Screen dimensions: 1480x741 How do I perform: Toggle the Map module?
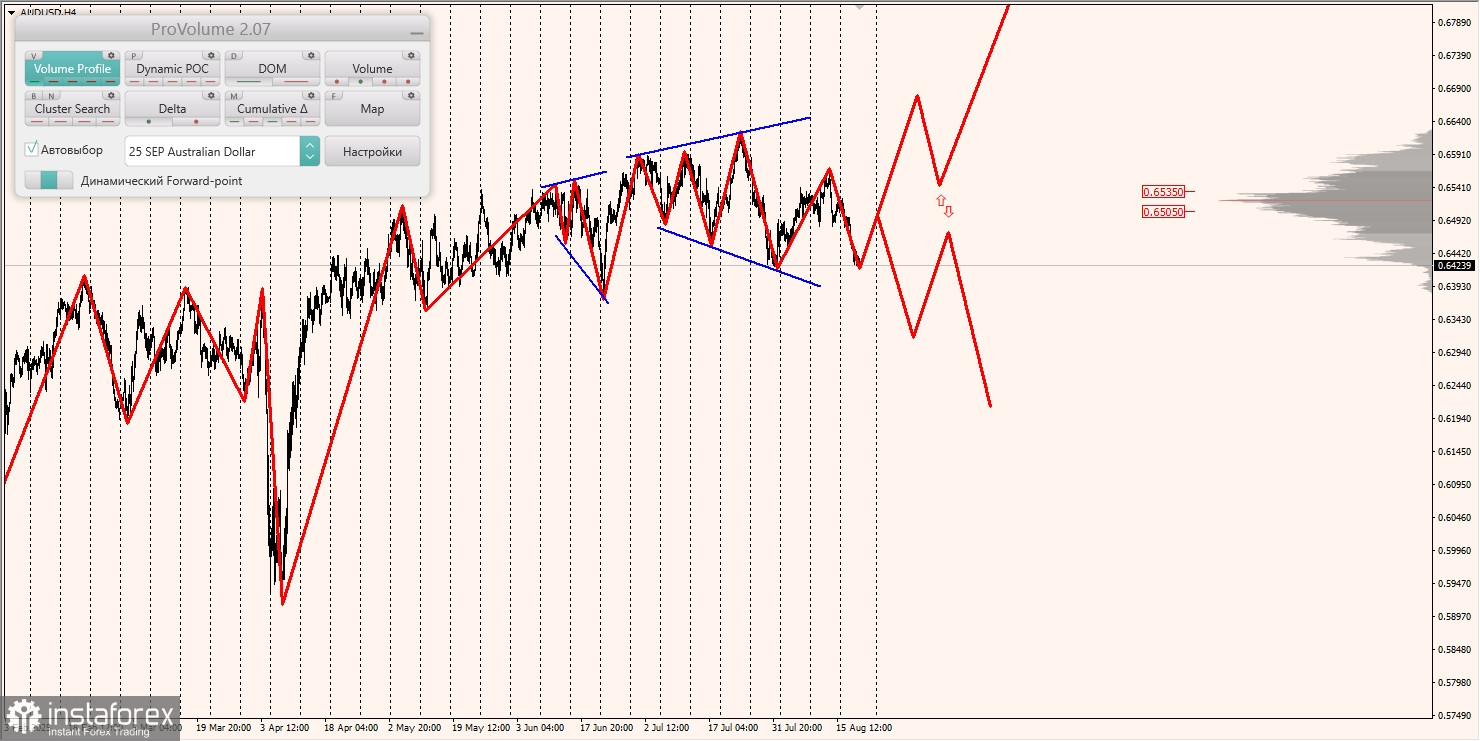(x=372, y=109)
